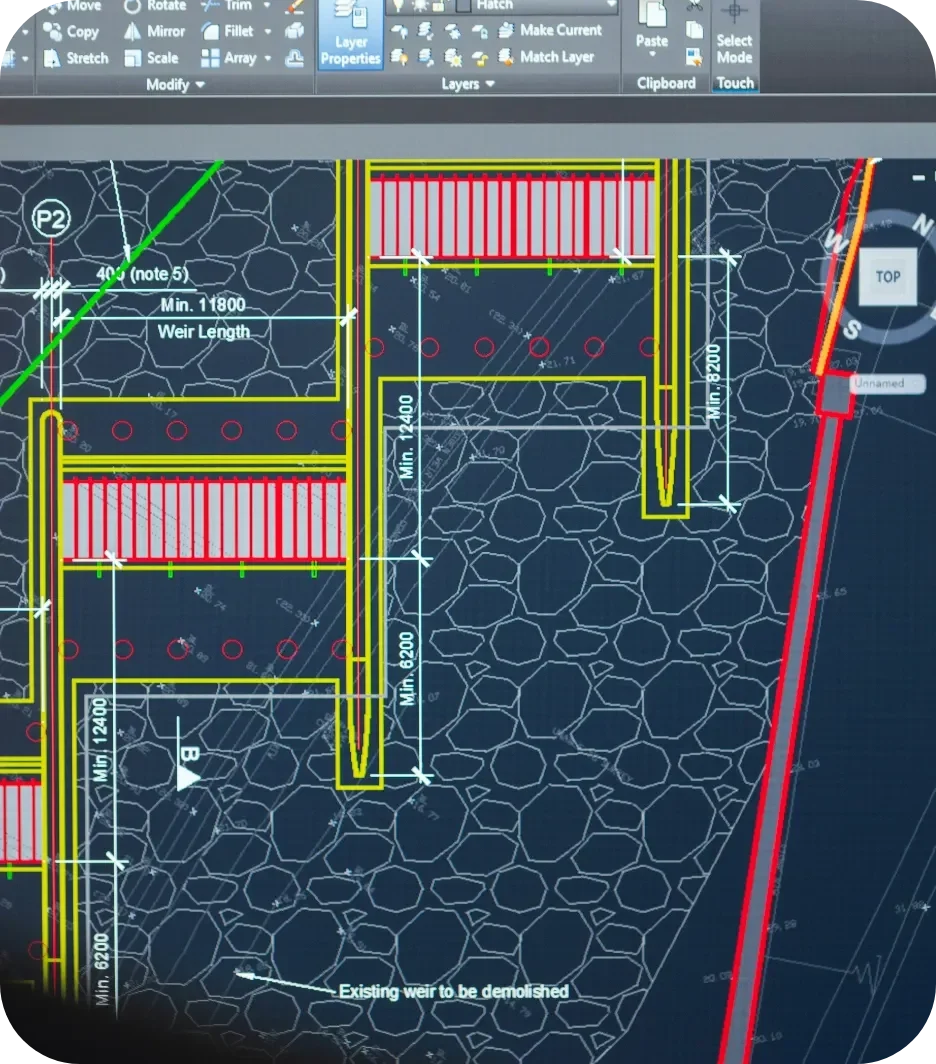Click the TOP face of ViewCube
This screenshot has height=1064, width=936.
(x=887, y=277)
